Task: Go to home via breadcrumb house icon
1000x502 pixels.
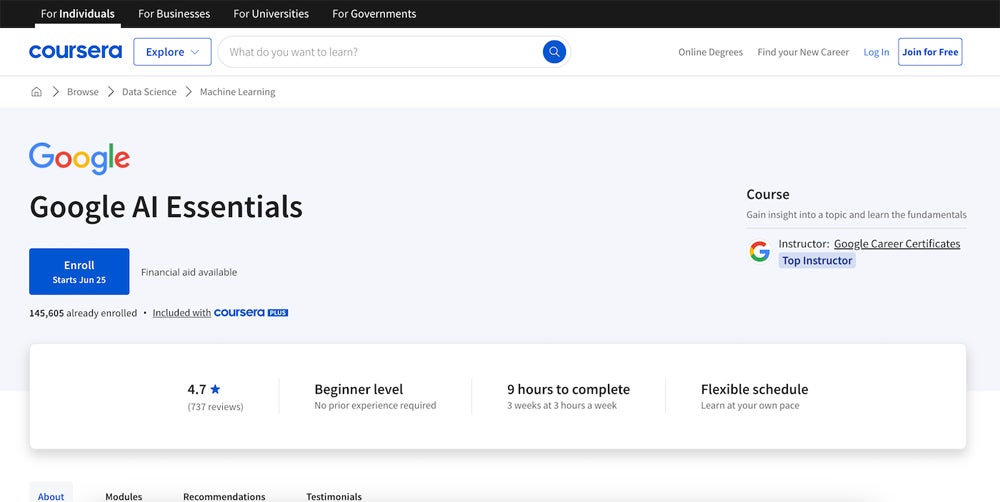Action: [x=36, y=92]
